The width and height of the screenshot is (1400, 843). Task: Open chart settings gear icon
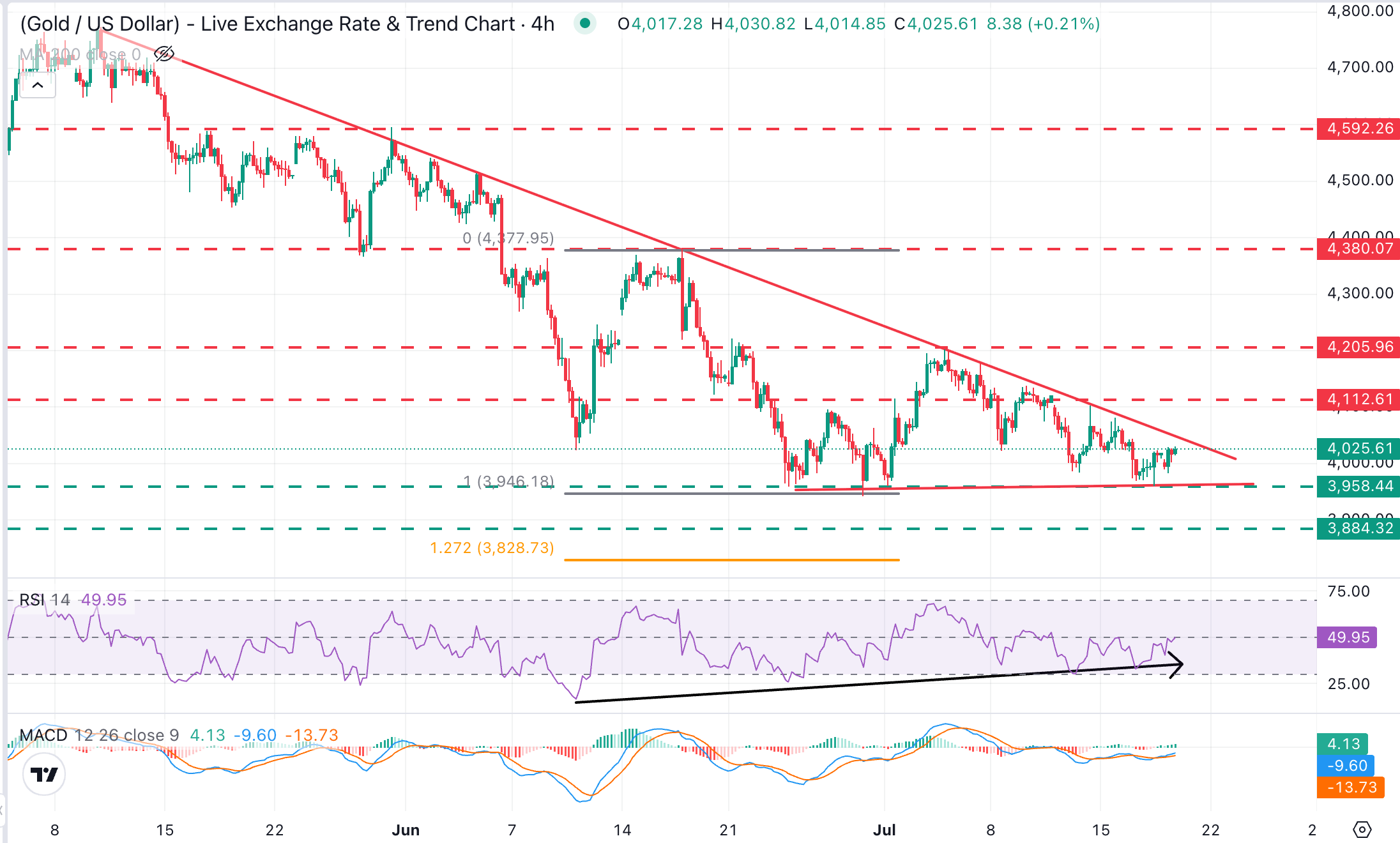[1362, 830]
